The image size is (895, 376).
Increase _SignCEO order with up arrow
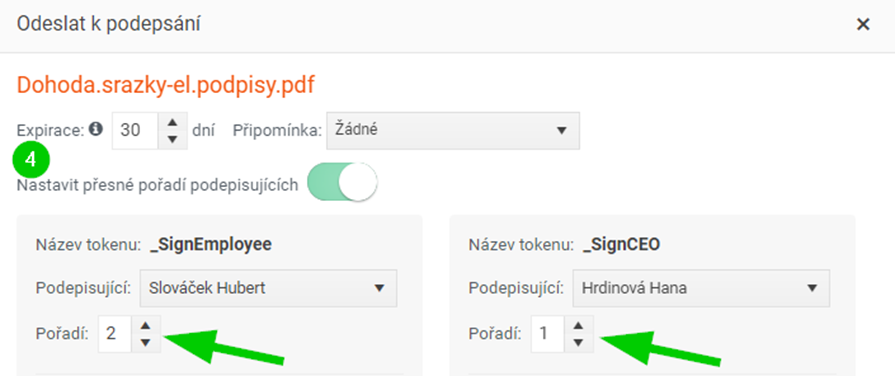pos(579,325)
